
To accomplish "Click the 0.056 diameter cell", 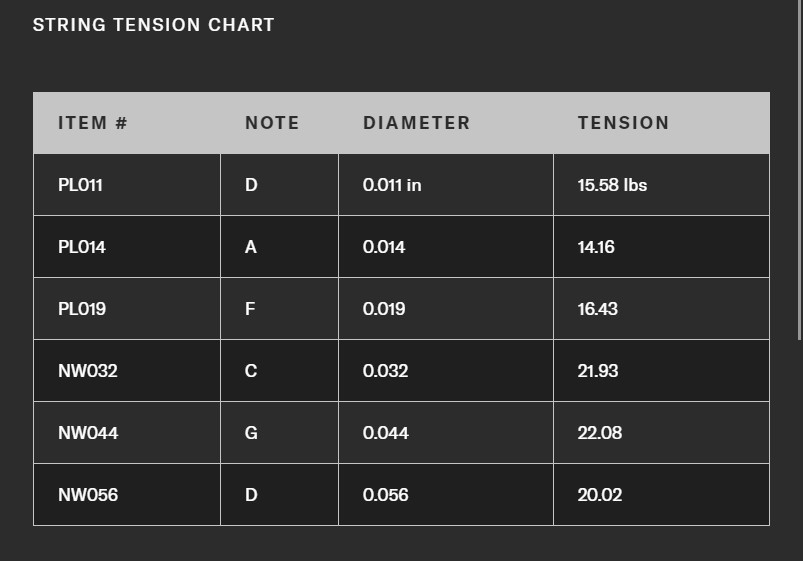I will tap(385, 495).
